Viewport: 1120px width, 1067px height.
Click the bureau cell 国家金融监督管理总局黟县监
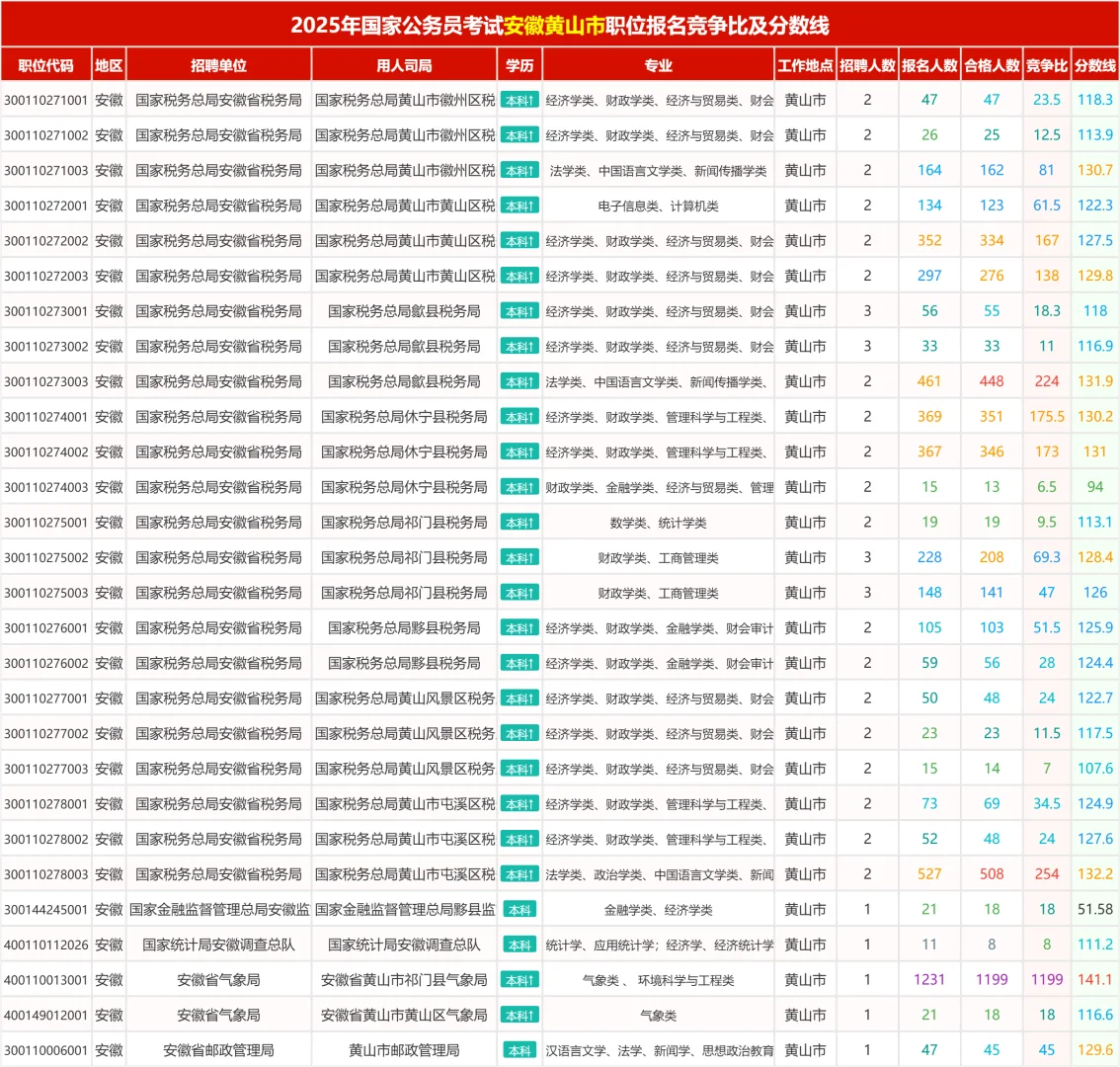tap(404, 910)
